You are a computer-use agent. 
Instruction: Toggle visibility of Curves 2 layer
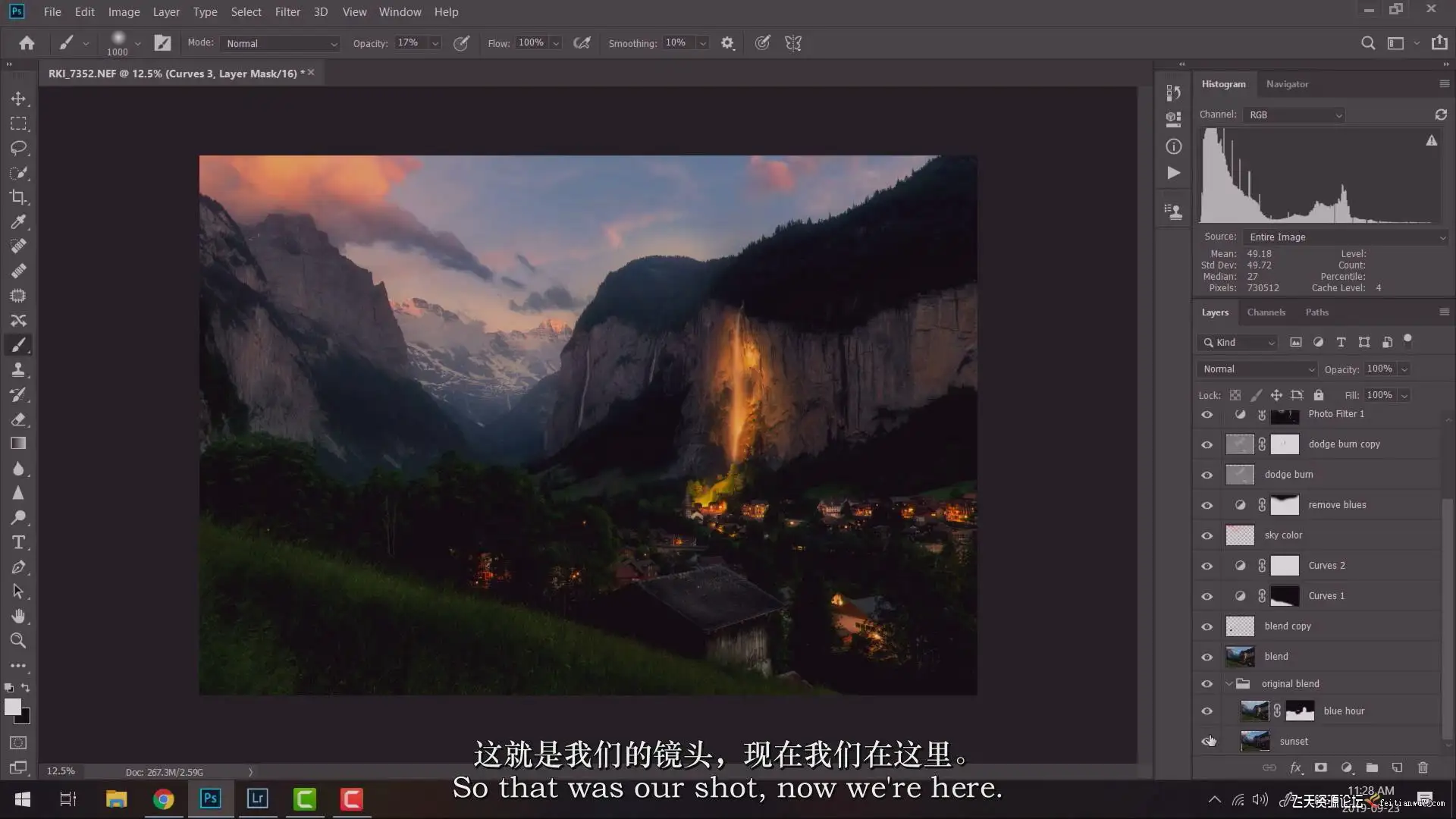click(1207, 566)
